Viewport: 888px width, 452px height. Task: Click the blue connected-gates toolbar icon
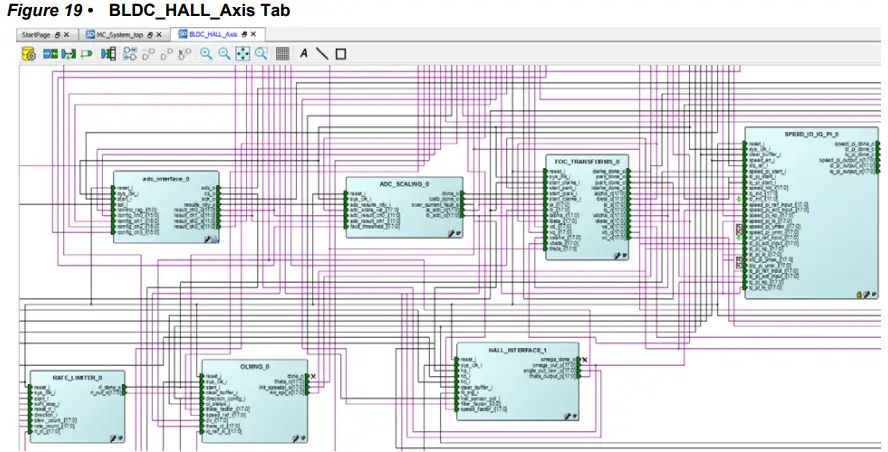click(130, 54)
